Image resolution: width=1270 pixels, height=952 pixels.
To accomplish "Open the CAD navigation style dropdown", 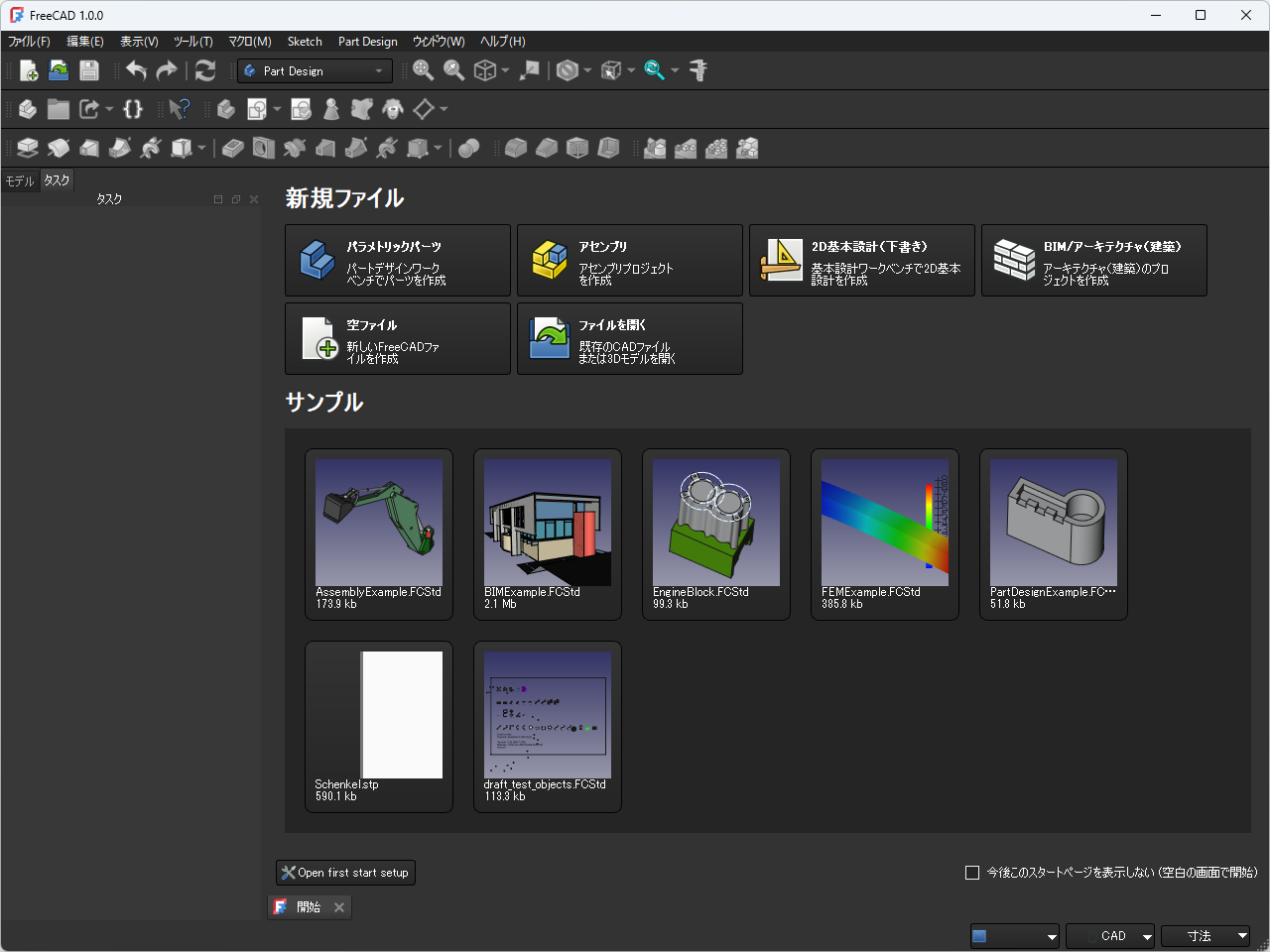I will [1110, 936].
